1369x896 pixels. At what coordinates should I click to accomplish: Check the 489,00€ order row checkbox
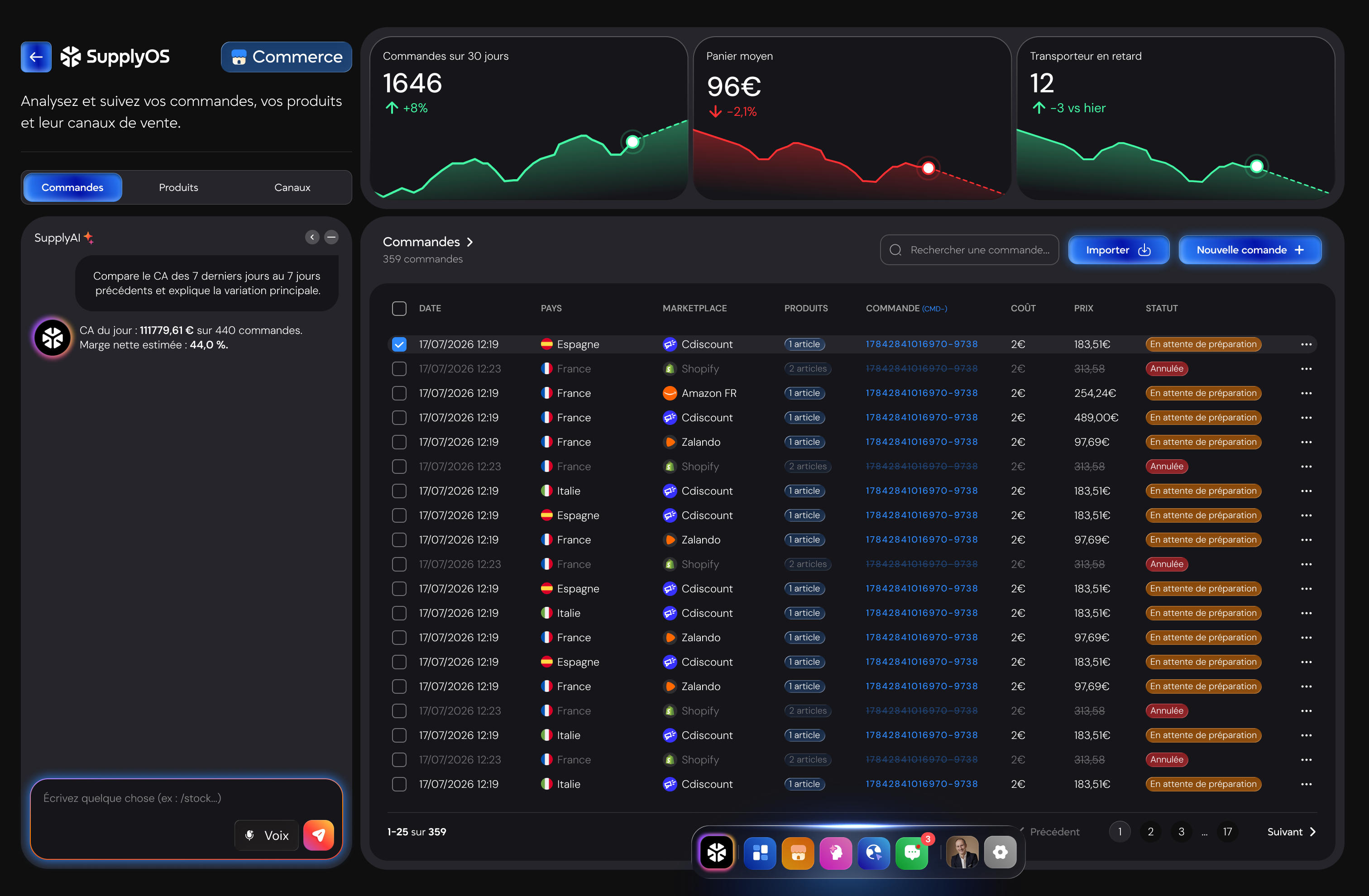tap(399, 418)
